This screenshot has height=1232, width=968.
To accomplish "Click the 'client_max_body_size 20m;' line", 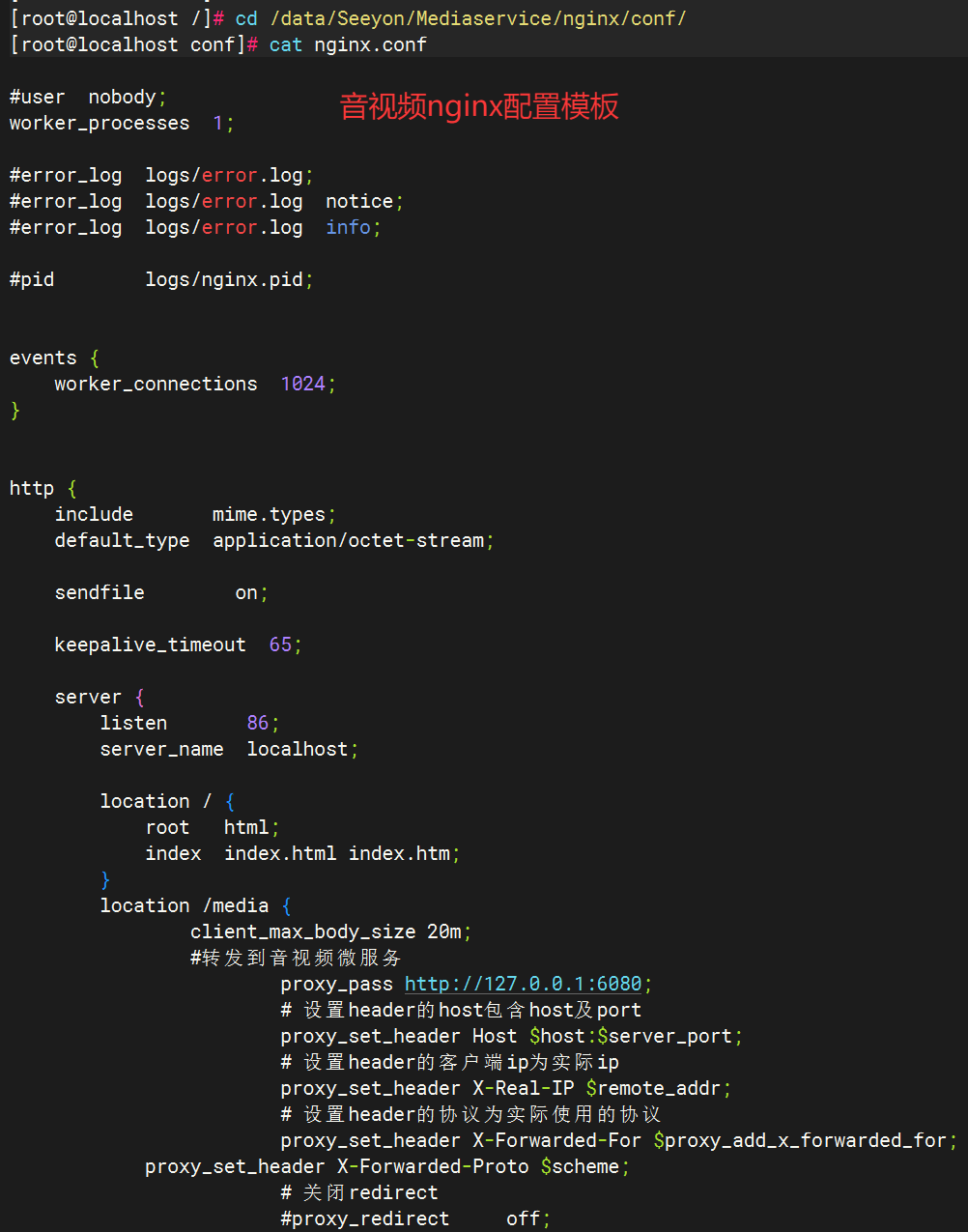I will coord(331,931).
